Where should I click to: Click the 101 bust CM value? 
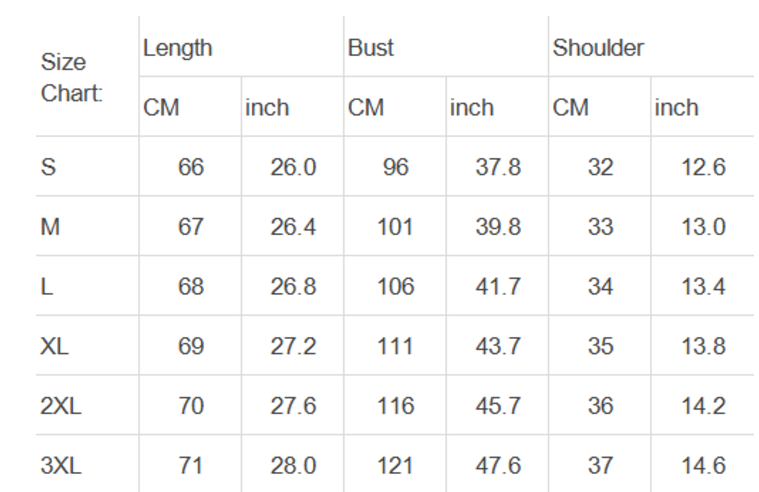click(395, 227)
